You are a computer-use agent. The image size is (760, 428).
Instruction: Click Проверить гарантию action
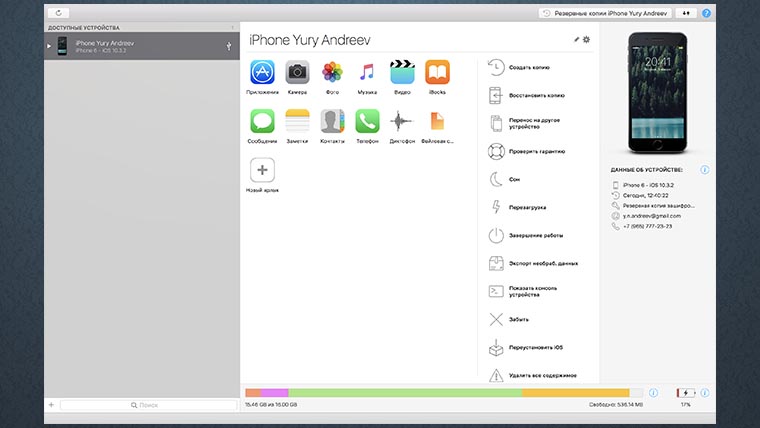526,151
